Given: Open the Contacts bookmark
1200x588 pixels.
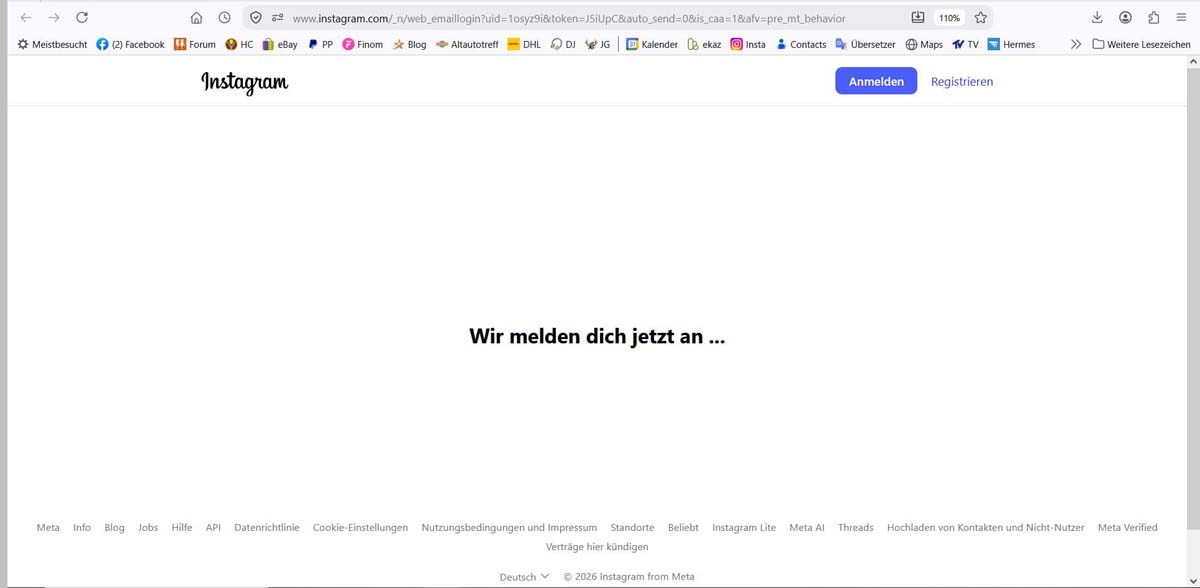Looking at the screenshot, I should click(x=801, y=44).
